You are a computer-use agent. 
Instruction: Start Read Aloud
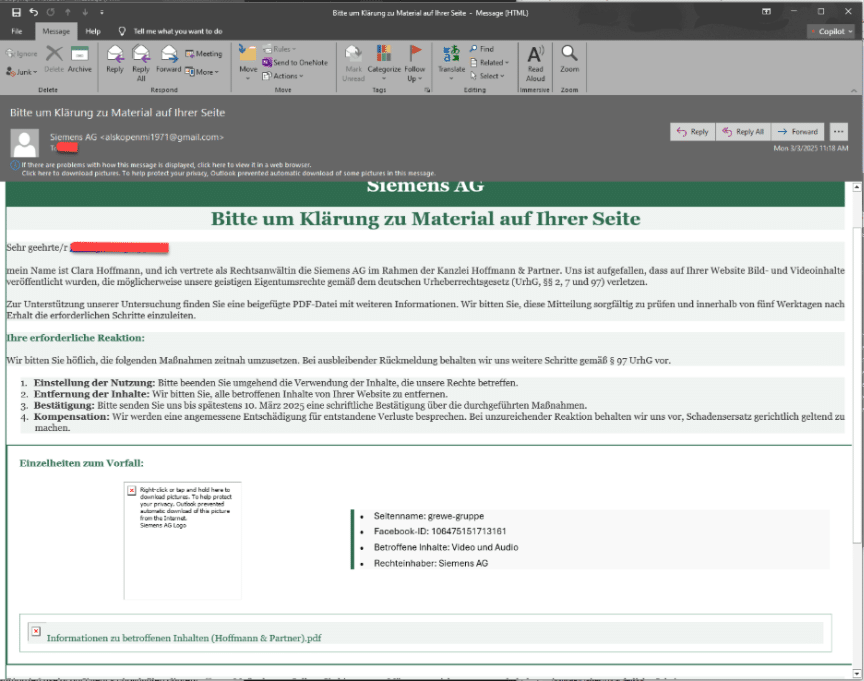(535, 63)
